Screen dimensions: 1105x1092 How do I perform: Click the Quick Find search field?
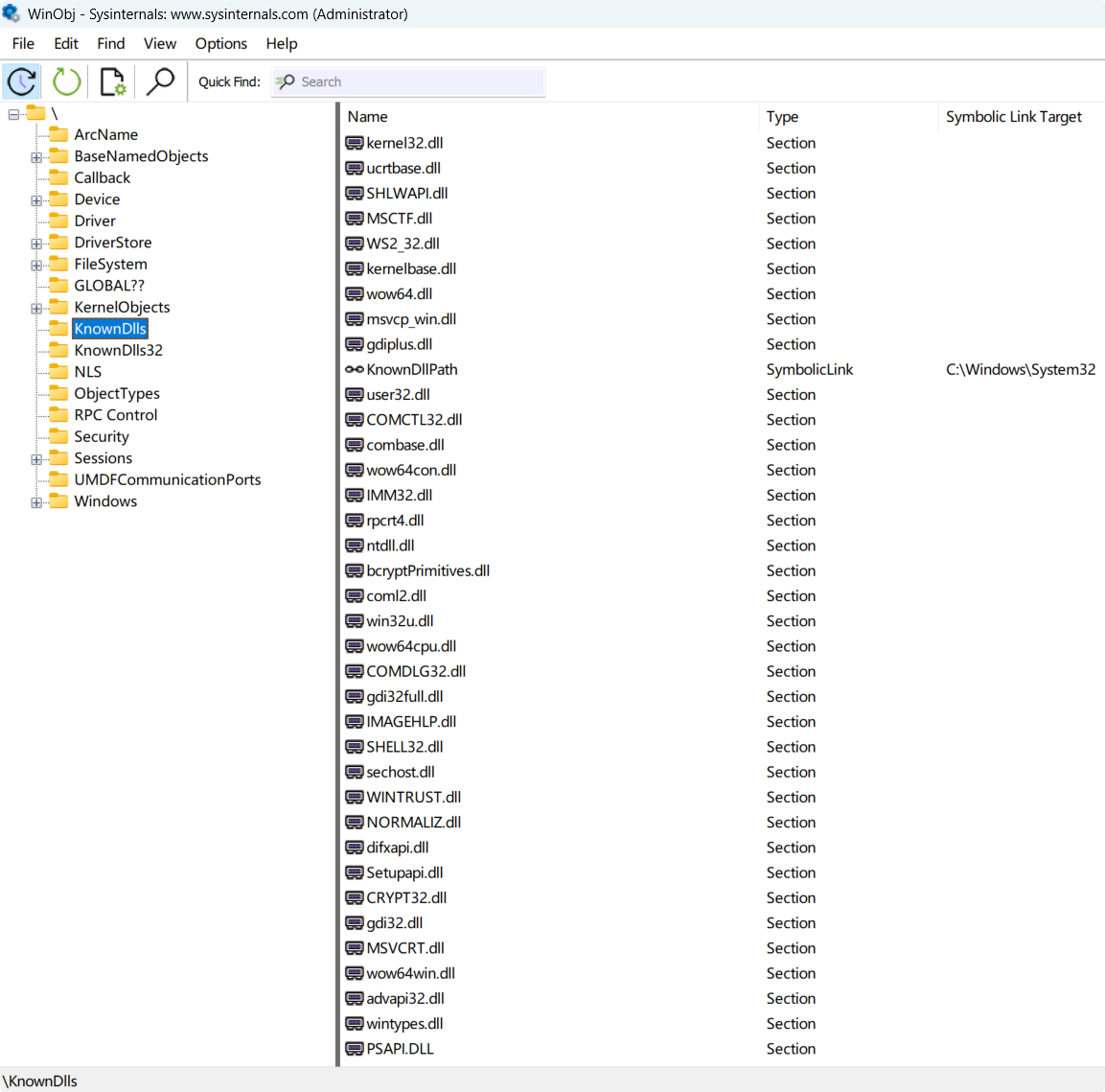(x=408, y=81)
